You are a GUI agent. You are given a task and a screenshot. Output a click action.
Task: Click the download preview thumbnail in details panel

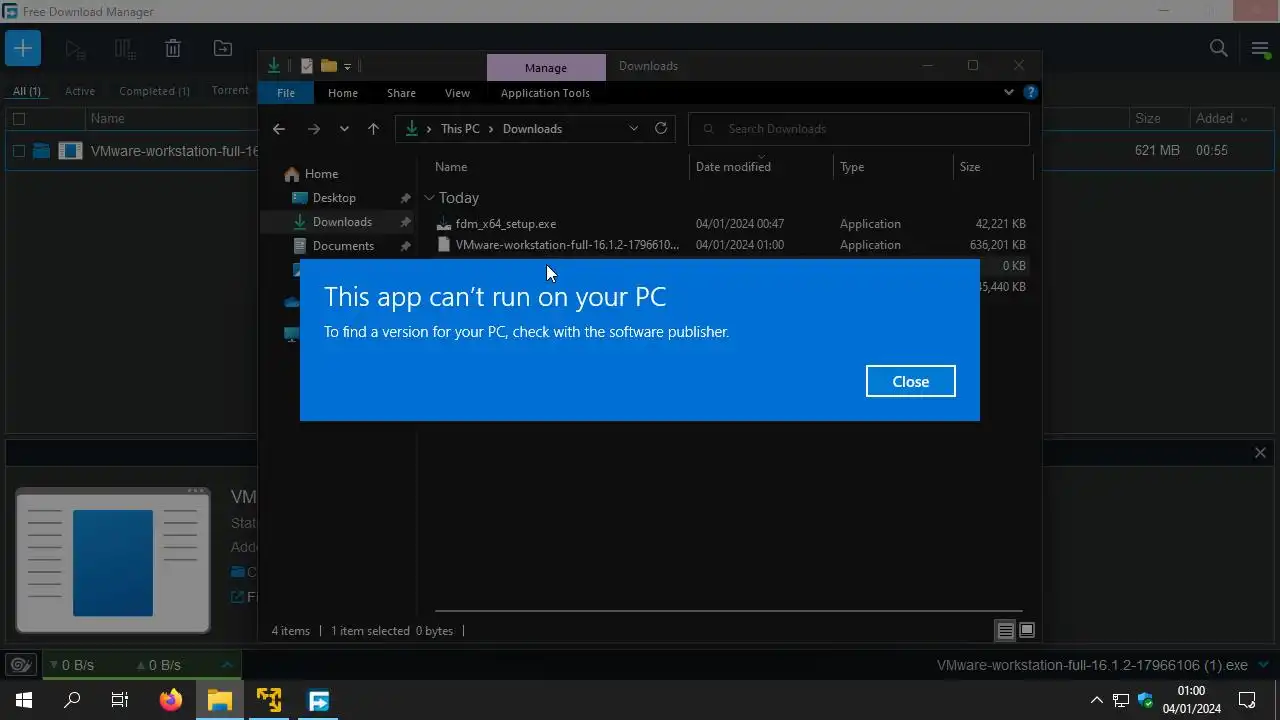(x=113, y=561)
